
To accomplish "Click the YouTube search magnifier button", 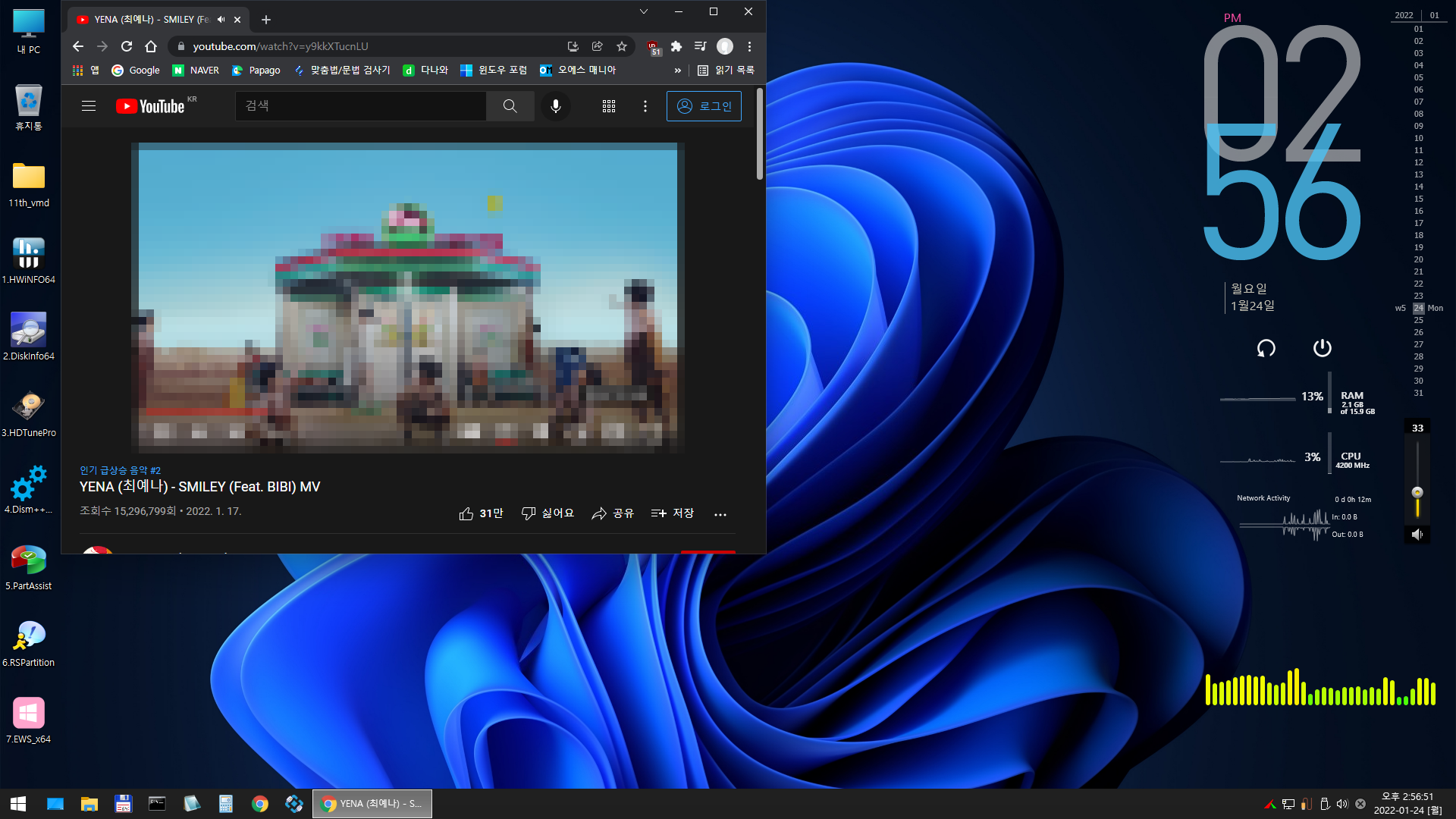I will tap(510, 106).
